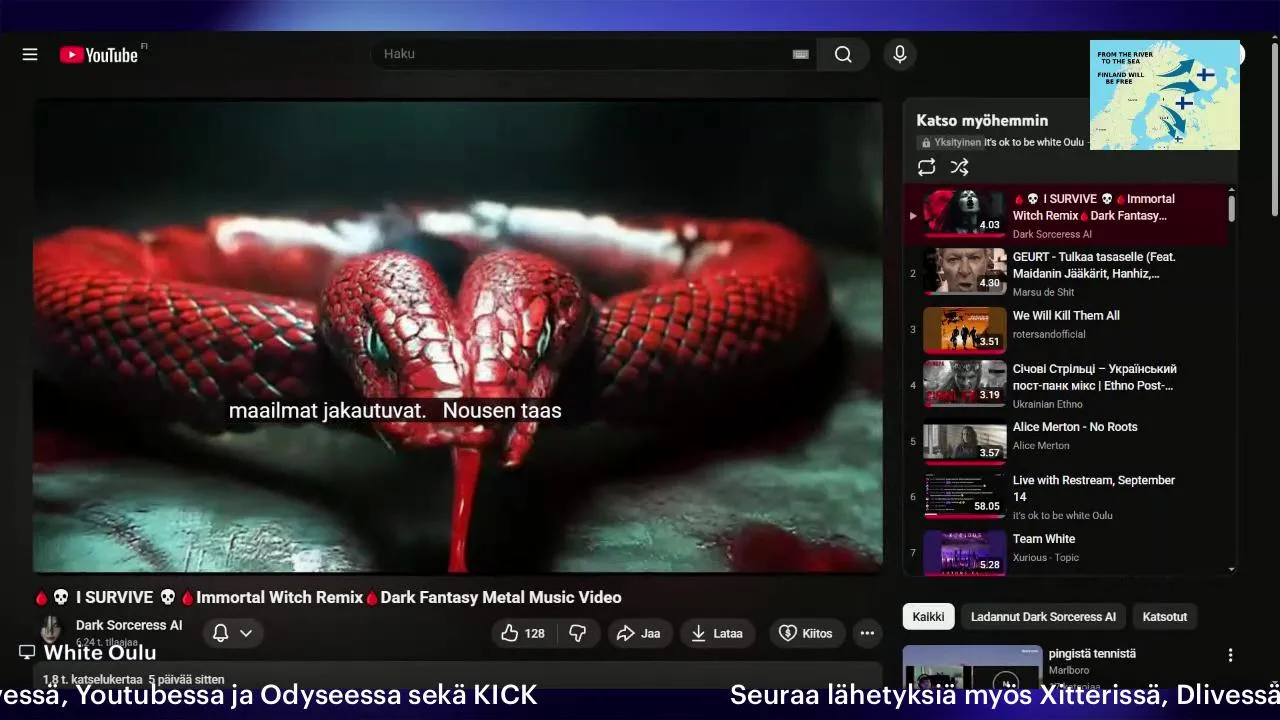Select the Kaikki filter chip
This screenshot has width=1280, height=720.
(928, 617)
